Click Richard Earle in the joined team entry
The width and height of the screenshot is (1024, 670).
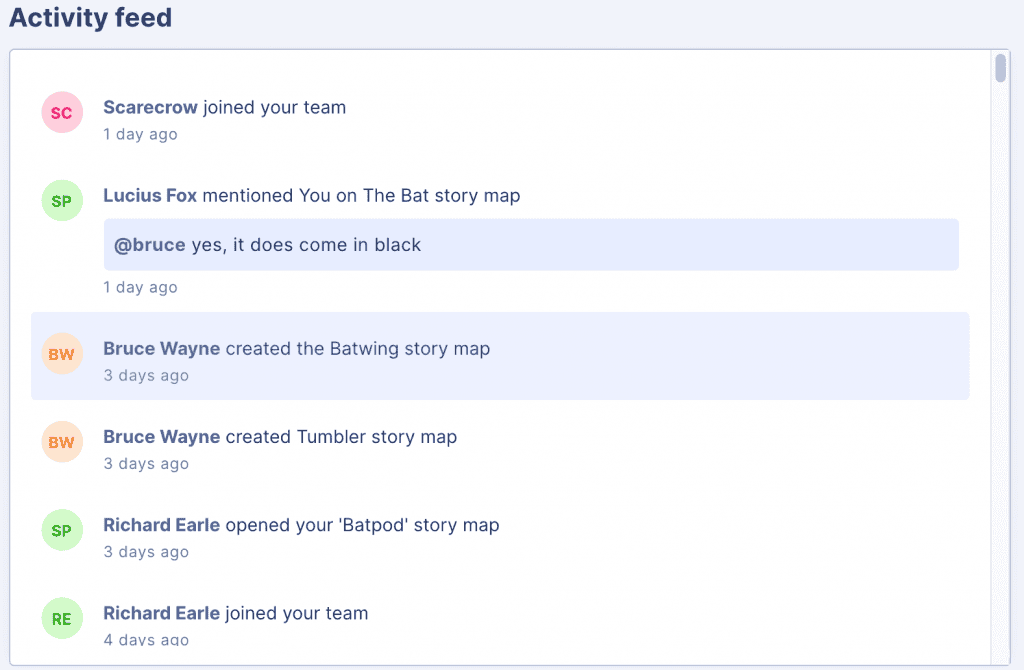[161, 613]
